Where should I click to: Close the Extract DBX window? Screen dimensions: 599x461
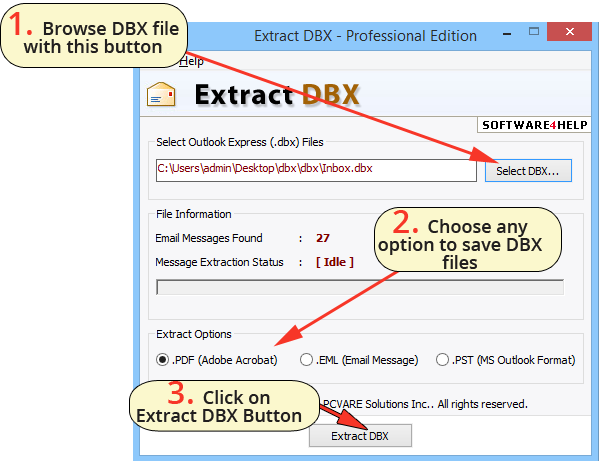(569, 31)
